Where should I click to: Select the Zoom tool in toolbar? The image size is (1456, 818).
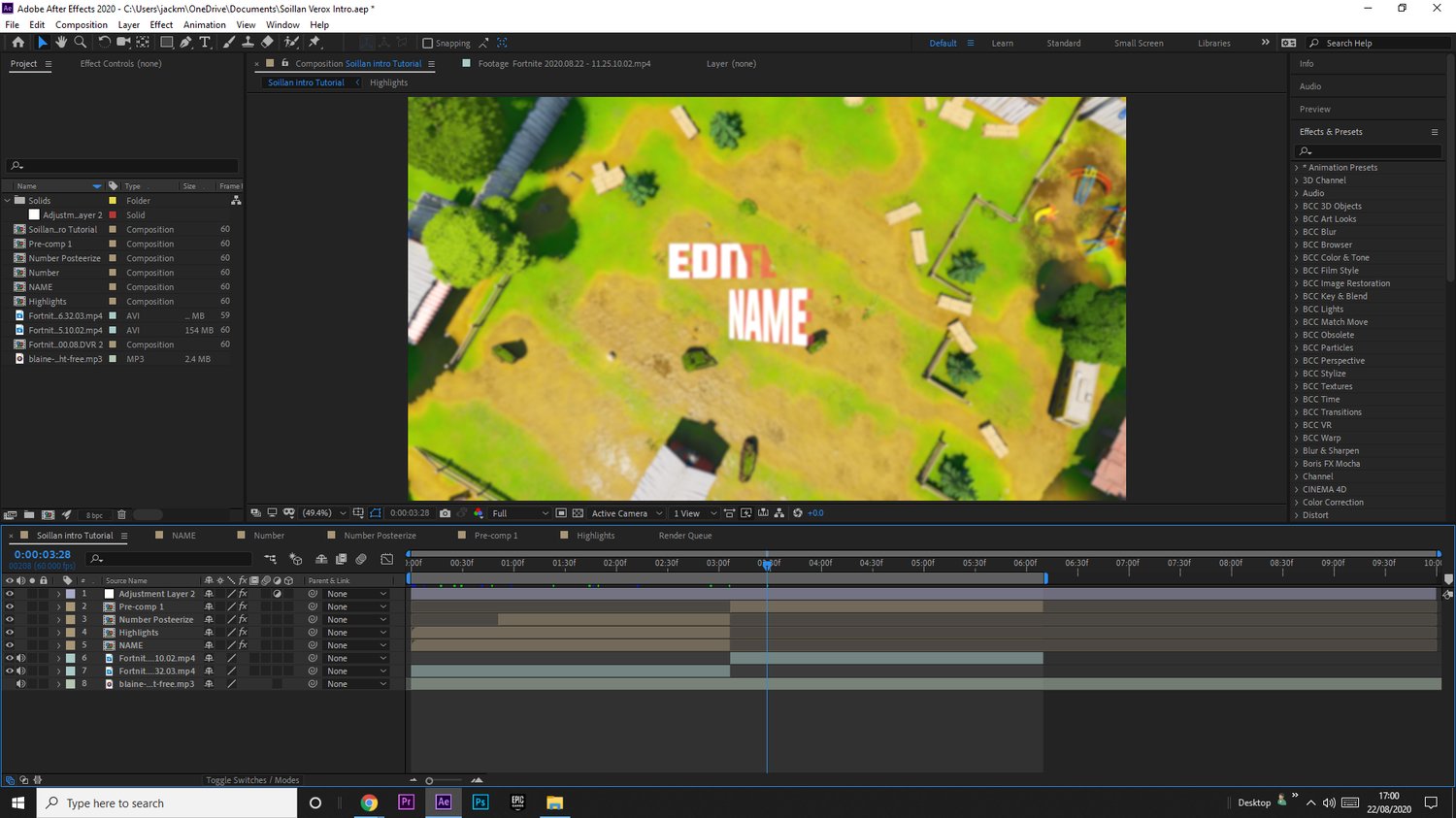81,43
